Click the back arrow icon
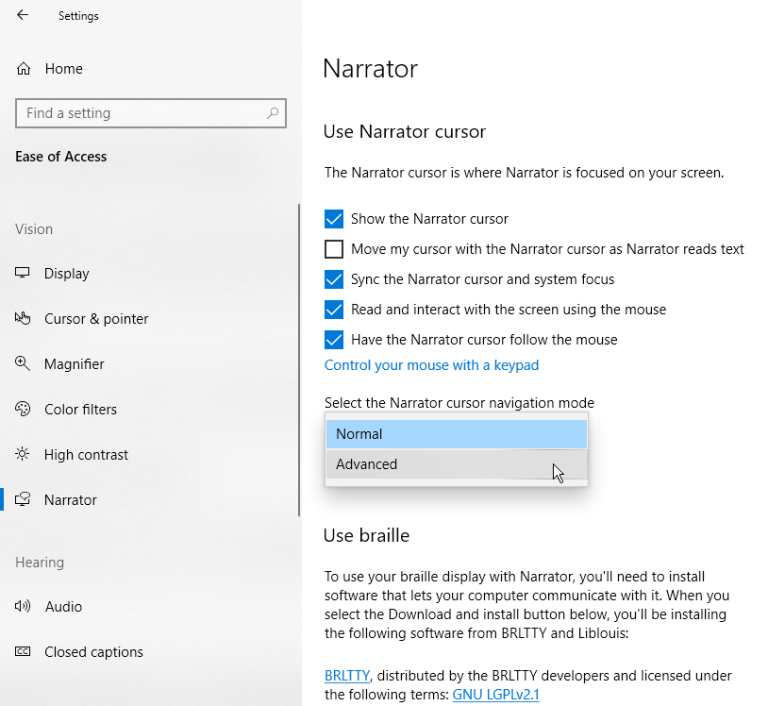Screen dimensions: 768x706 [23, 15]
